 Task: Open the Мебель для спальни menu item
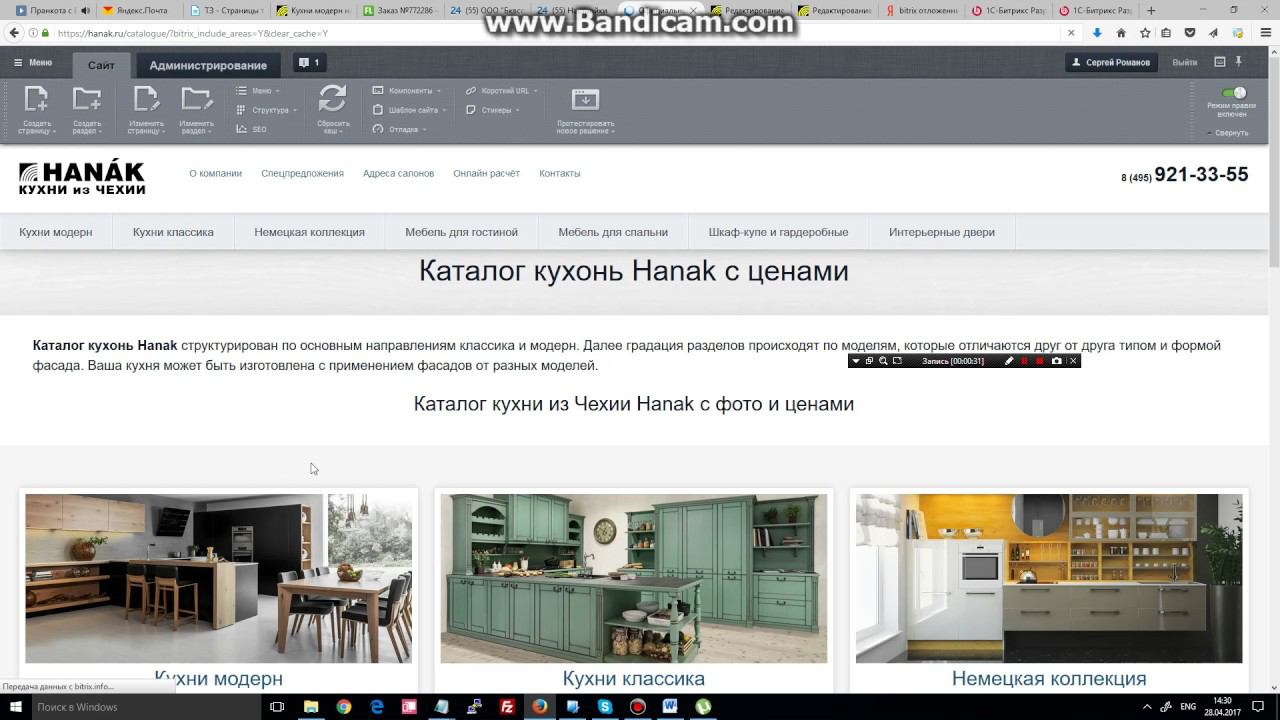613,232
